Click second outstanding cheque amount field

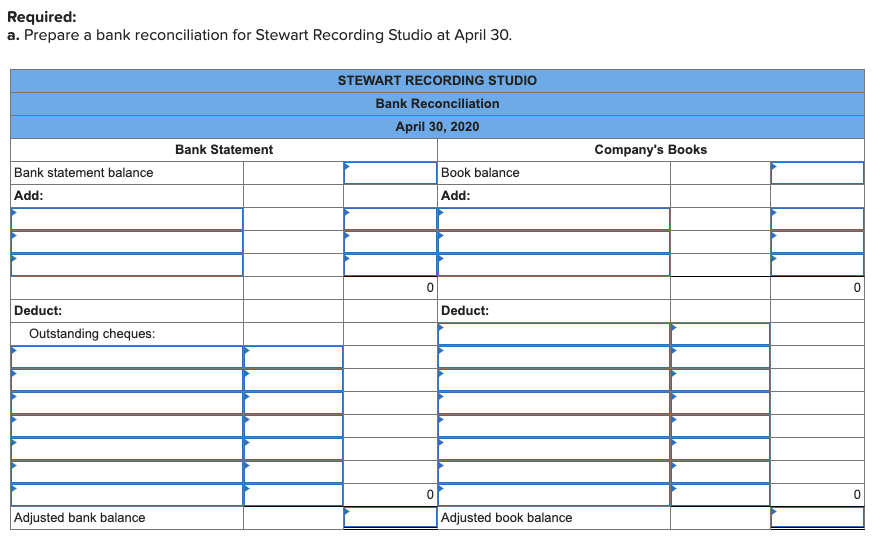(293, 381)
